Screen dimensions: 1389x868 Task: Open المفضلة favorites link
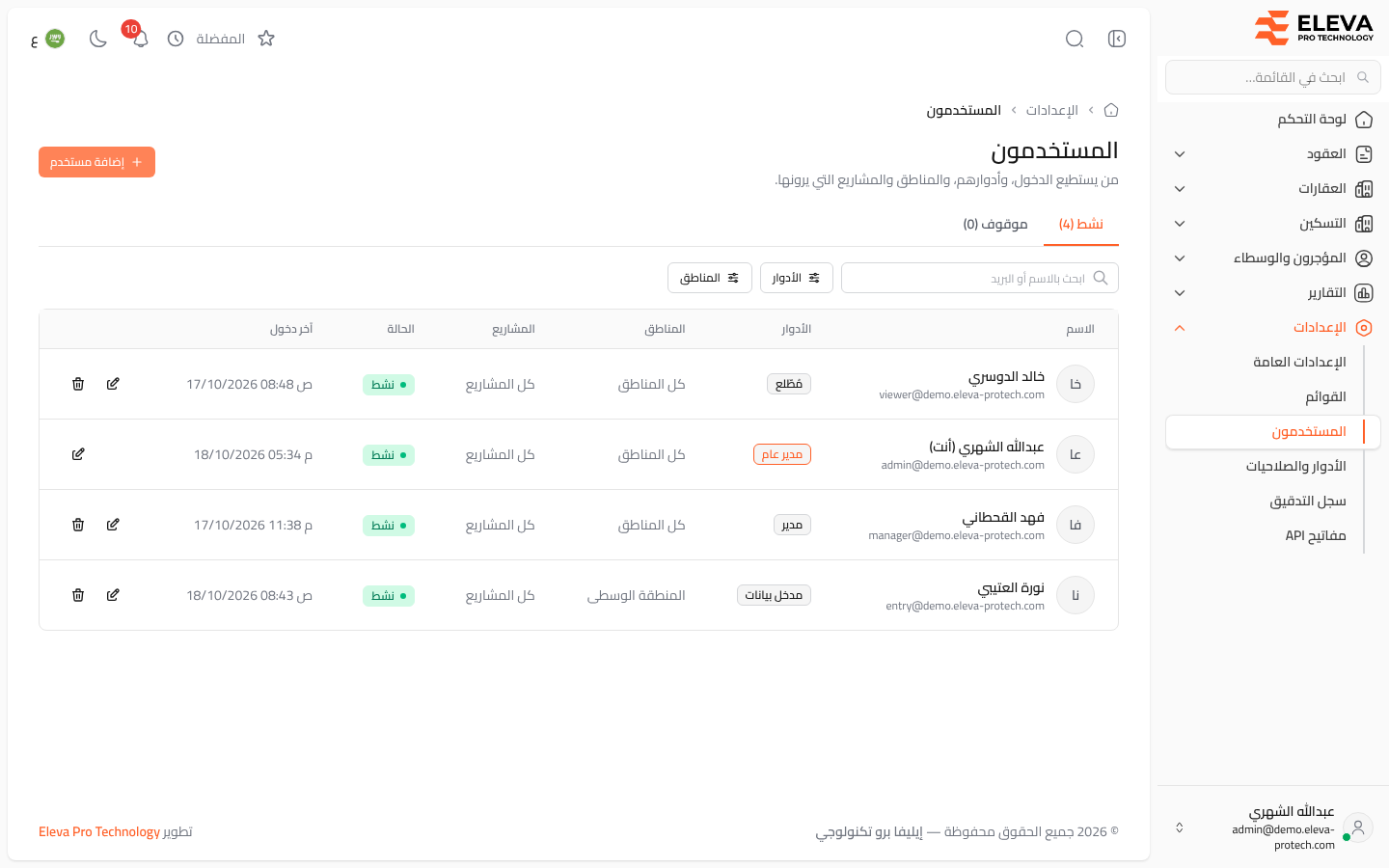click(221, 39)
